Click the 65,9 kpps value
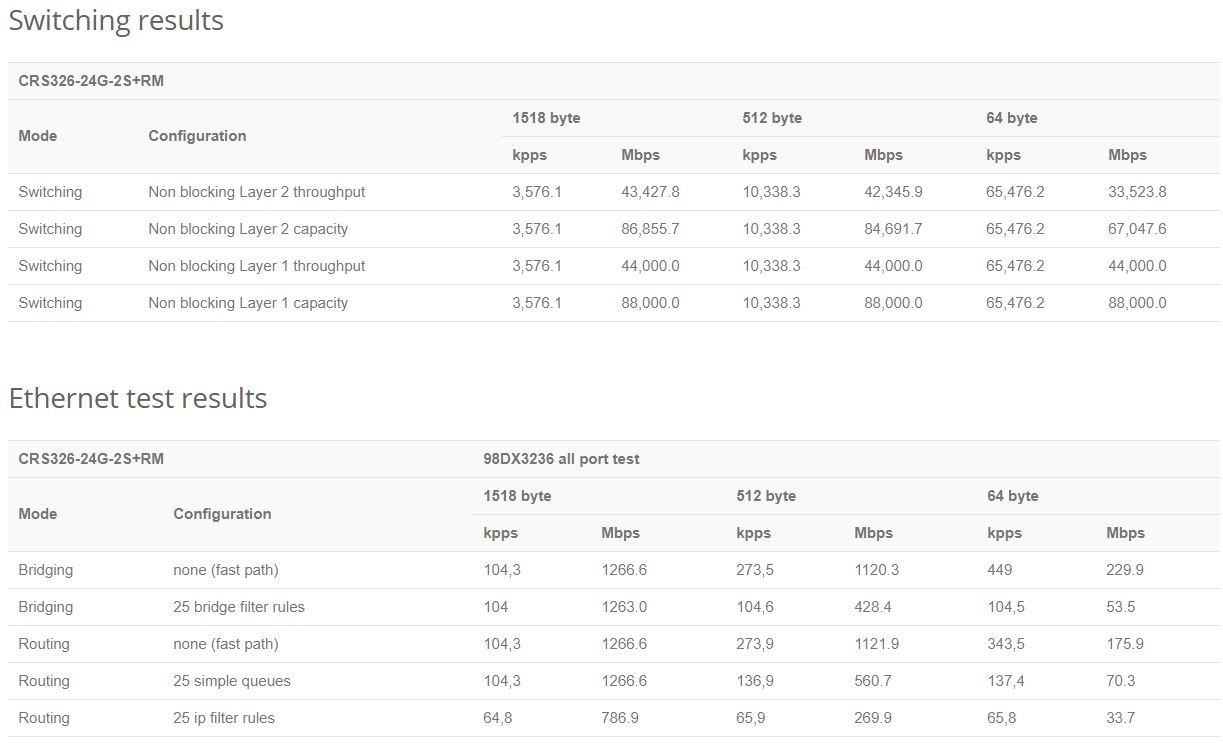1223x743 pixels. [x=751, y=718]
